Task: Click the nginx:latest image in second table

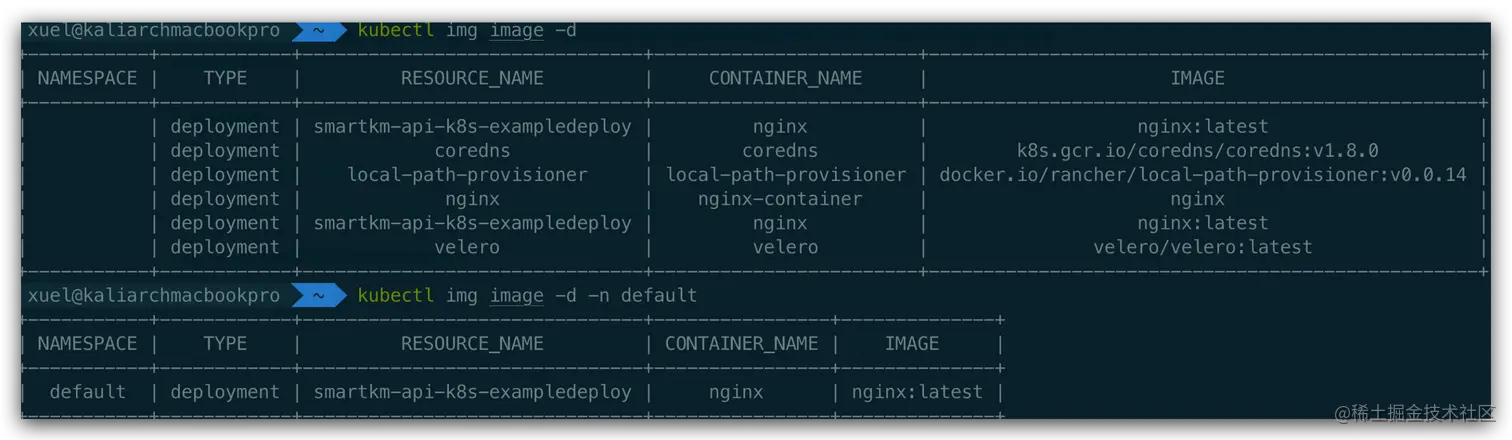Action: click(x=917, y=392)
